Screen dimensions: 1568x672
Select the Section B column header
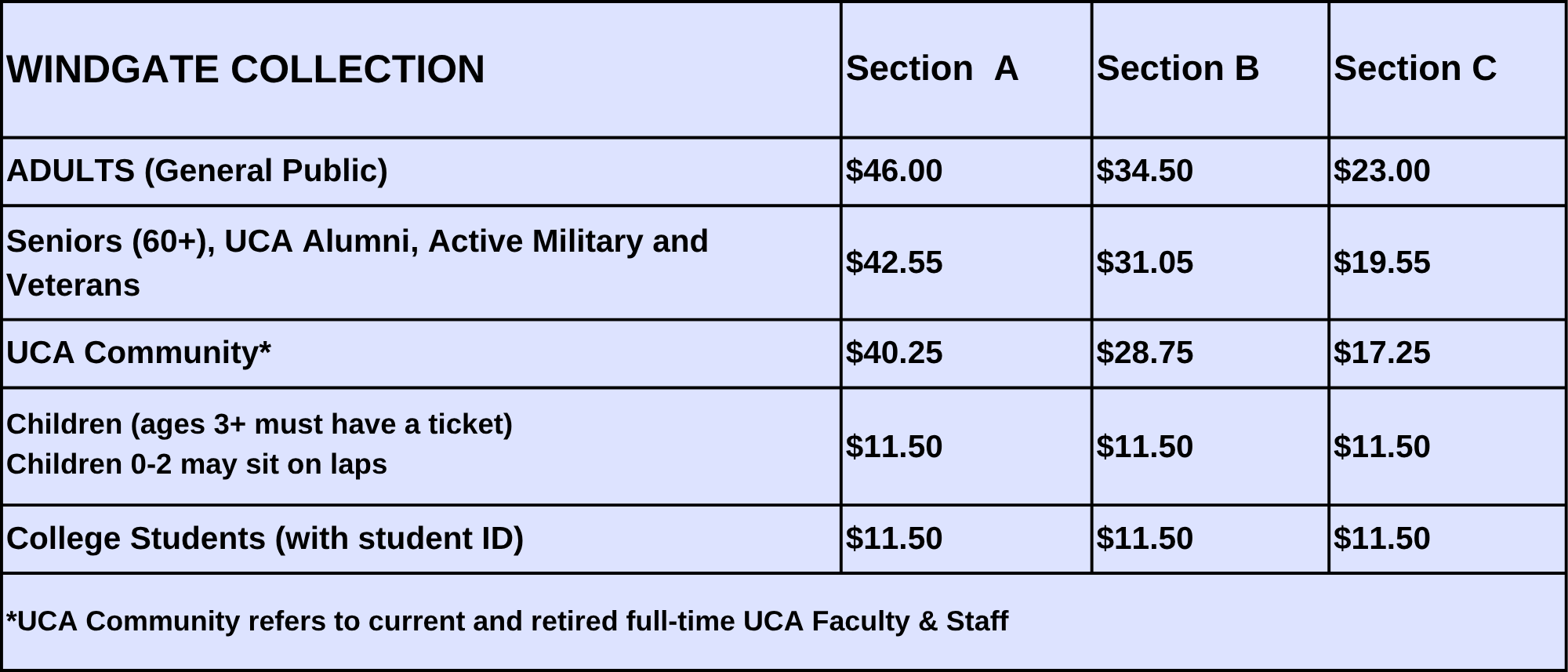[1178, 68]
